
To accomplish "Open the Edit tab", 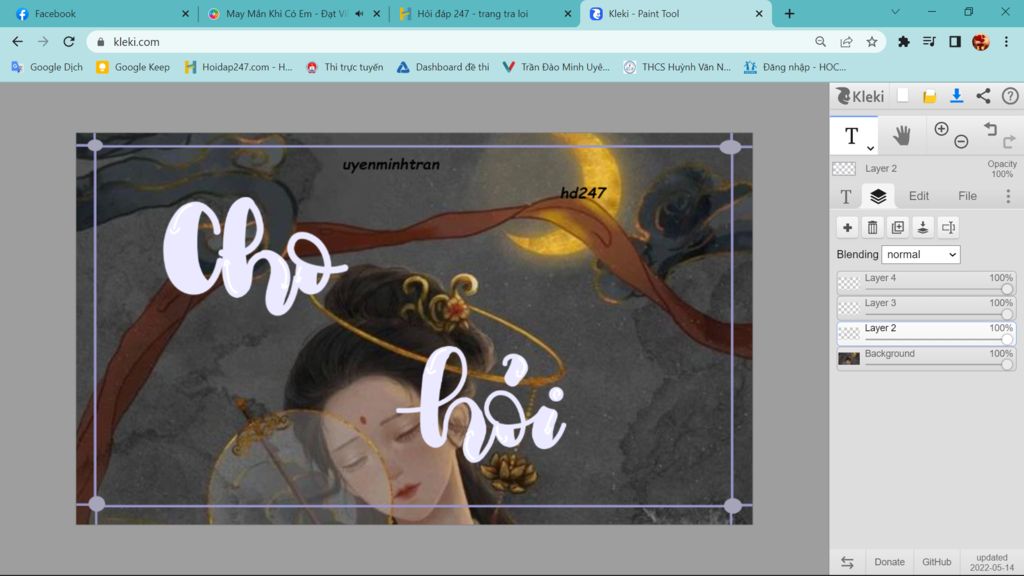I will coord(918,196).
